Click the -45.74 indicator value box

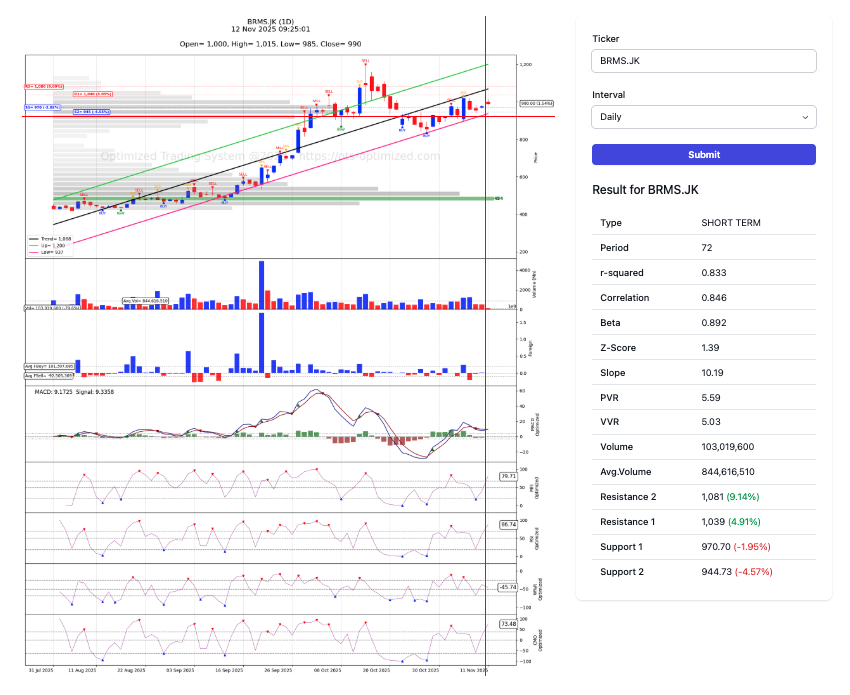[x=507, y=587]
